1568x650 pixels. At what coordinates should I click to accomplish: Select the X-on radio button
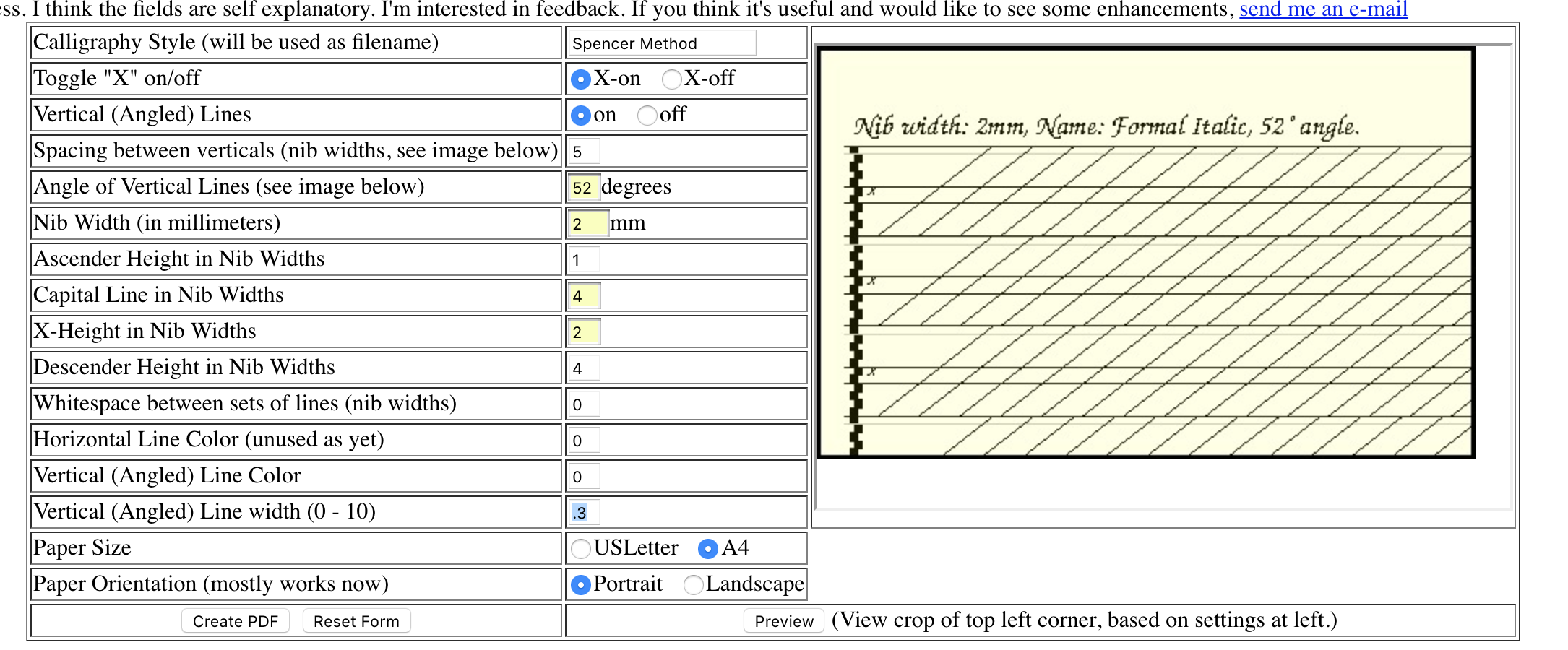[580, 79]
